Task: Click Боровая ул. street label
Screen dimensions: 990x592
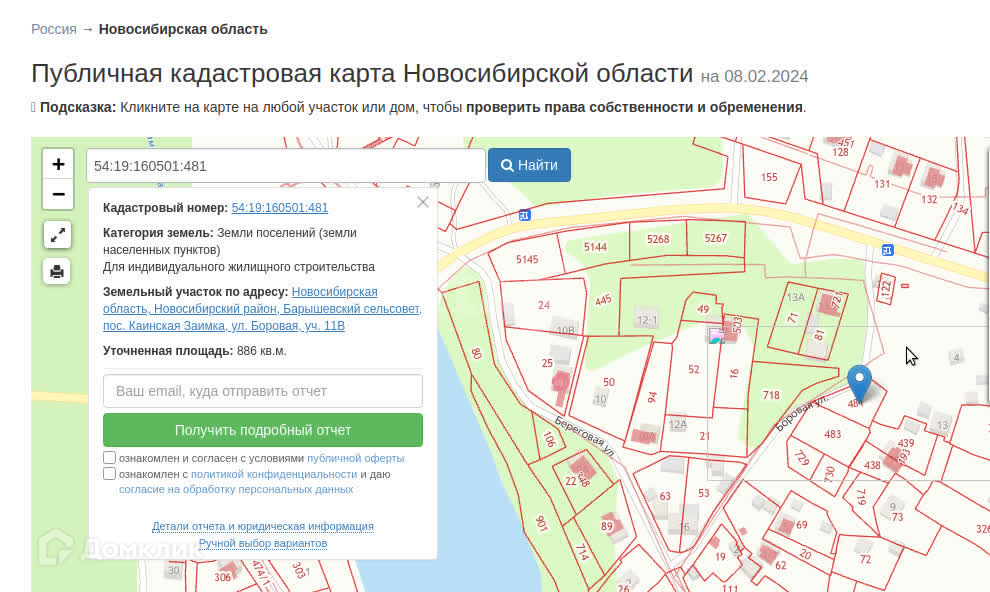Action: [801, 413]
